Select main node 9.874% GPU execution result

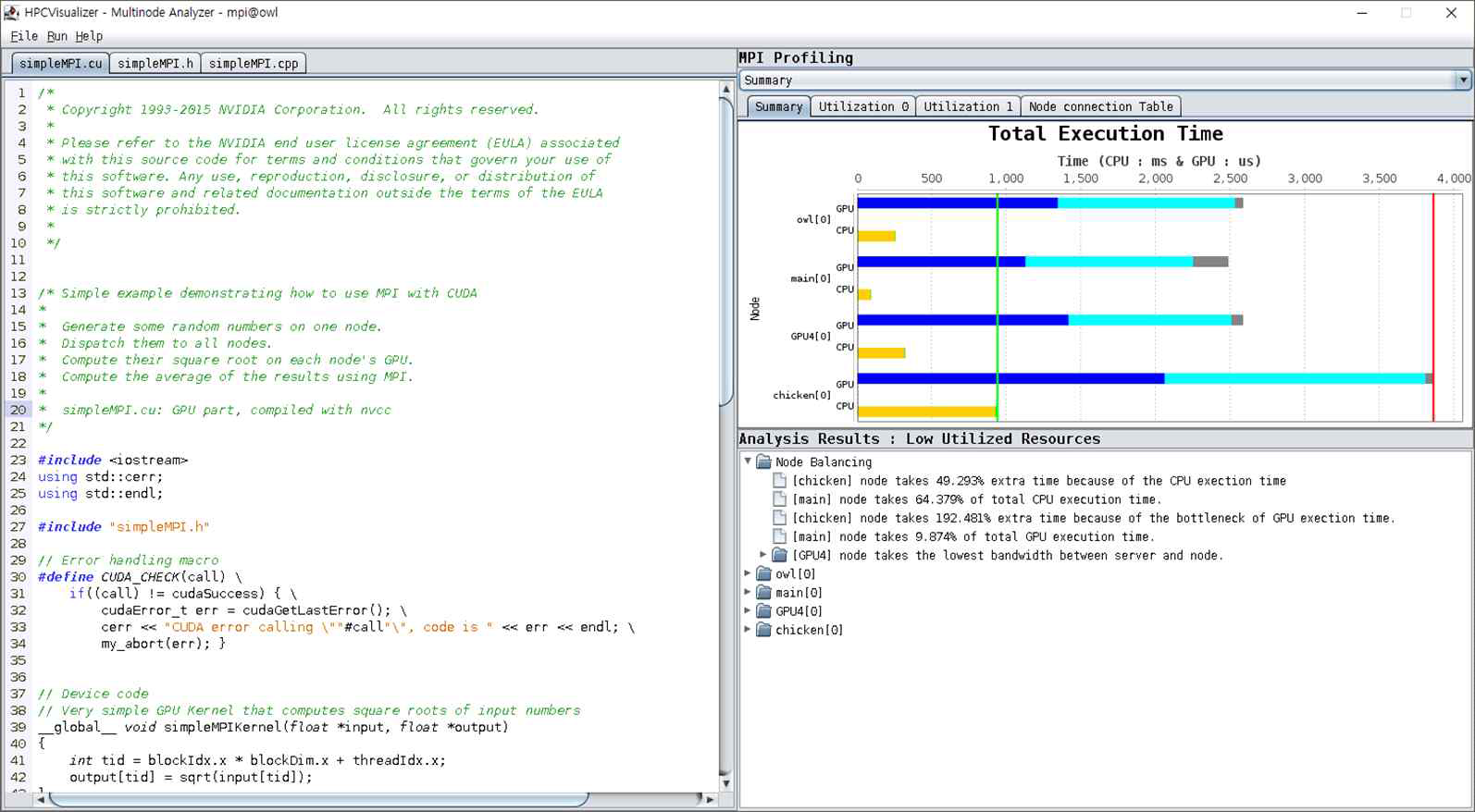[973, 536]
